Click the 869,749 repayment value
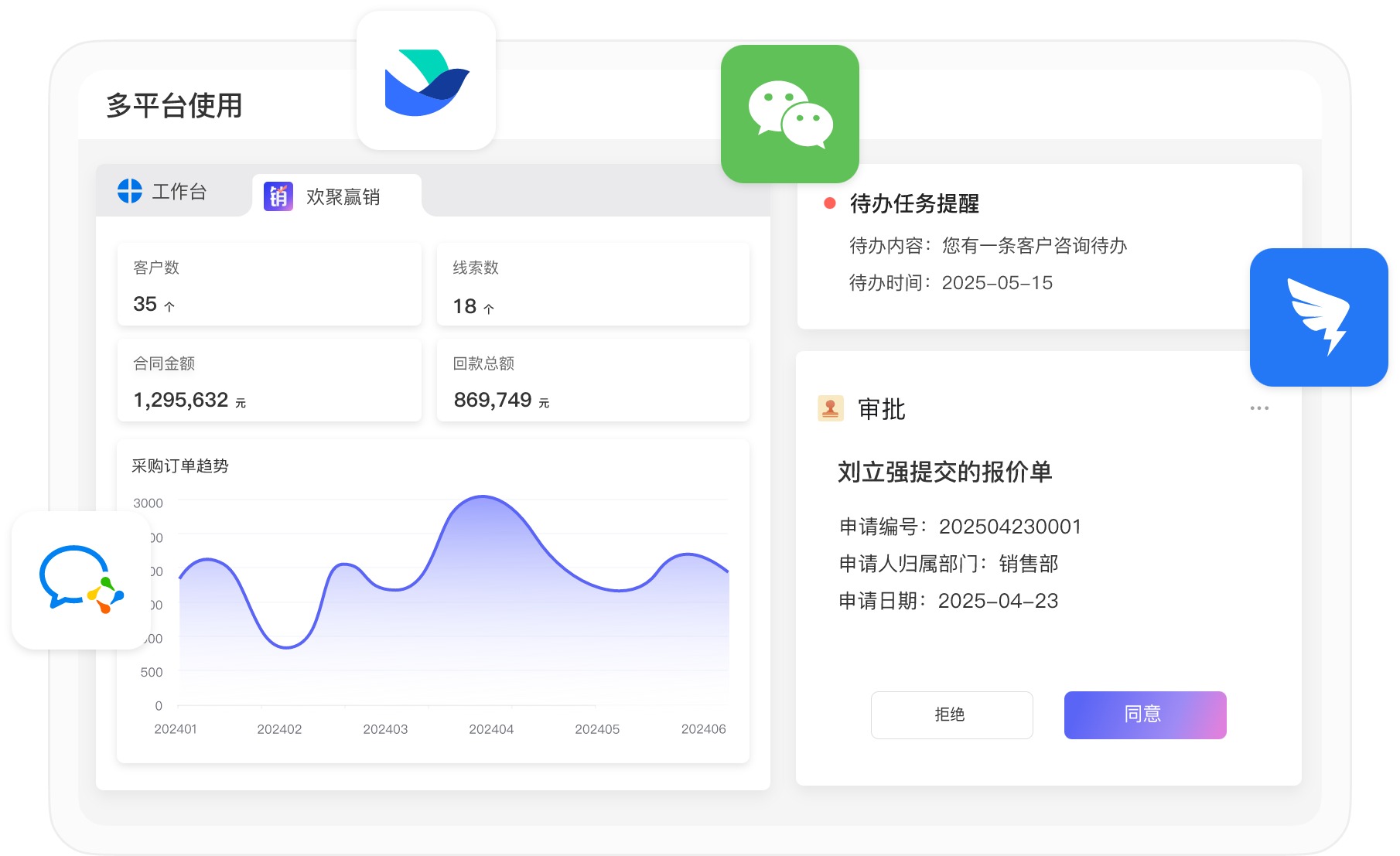1400x856 pixels. click(493, 400)
